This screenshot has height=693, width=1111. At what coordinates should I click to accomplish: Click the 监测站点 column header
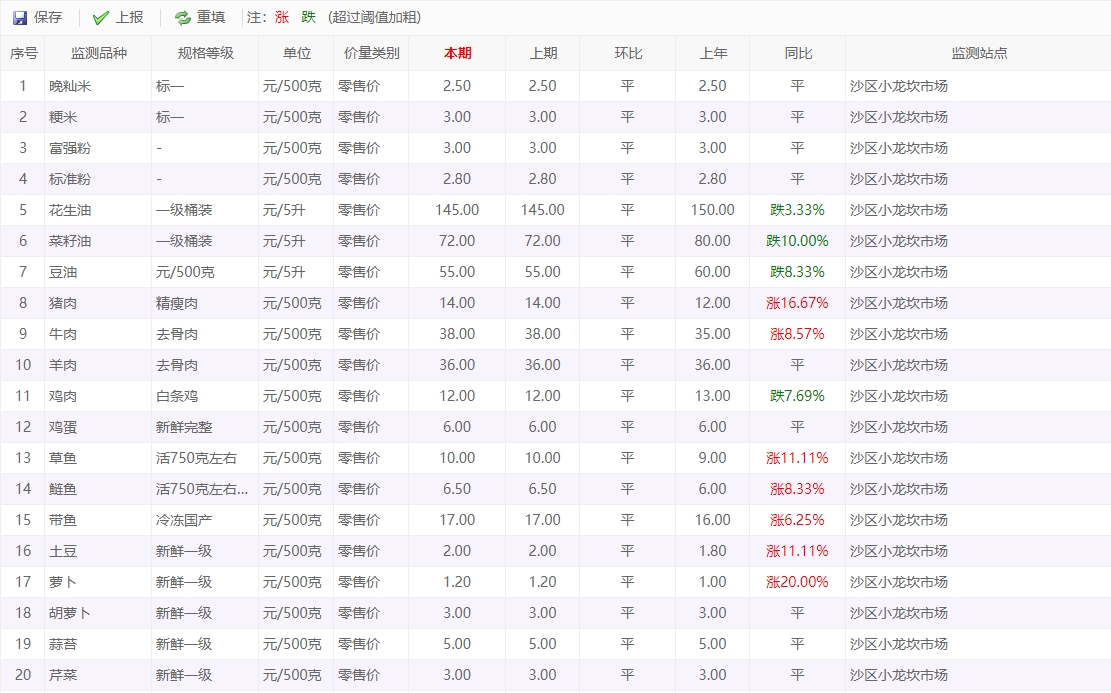point(978,53)
